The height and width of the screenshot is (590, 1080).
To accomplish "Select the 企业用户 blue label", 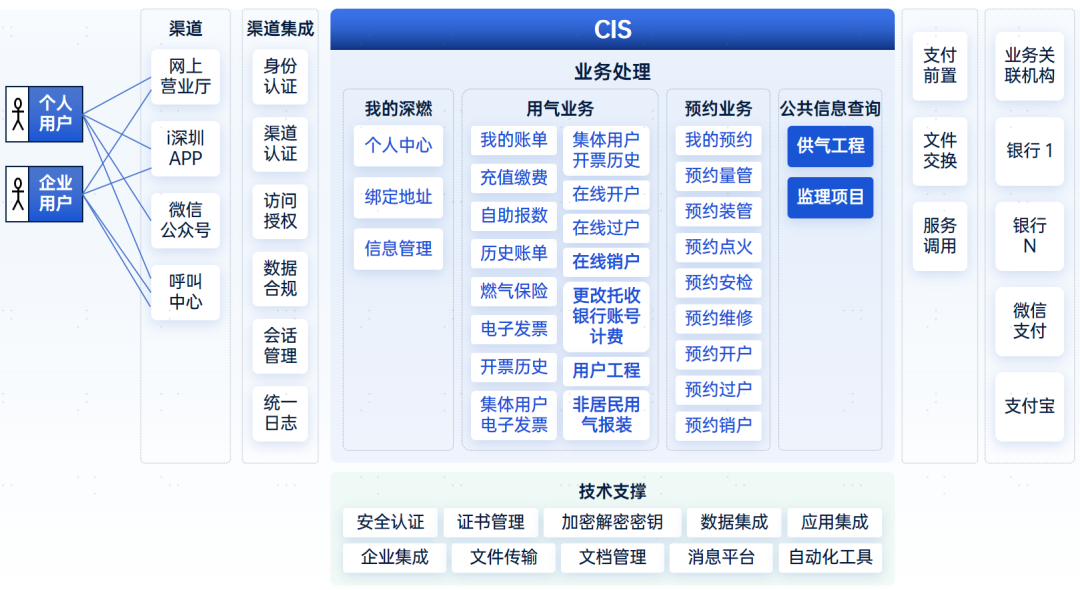I will click(x=55, y=194).
